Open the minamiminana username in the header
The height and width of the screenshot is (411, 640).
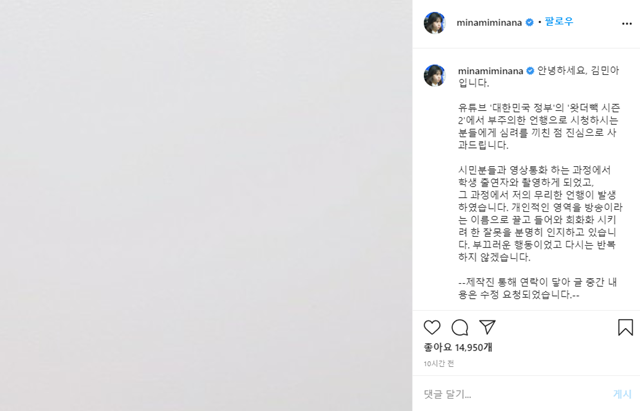point(489,23)
